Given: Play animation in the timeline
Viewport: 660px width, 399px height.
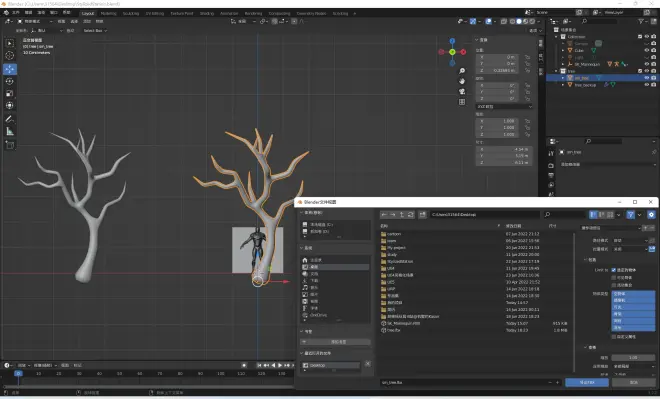Looking at the screenshot, I should 280,365.
